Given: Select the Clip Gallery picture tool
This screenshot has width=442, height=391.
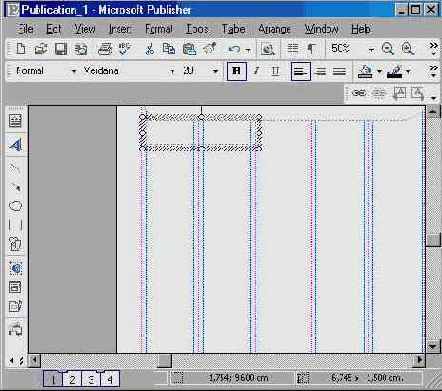Looking at the screenshot, I should tap(15, 244).
